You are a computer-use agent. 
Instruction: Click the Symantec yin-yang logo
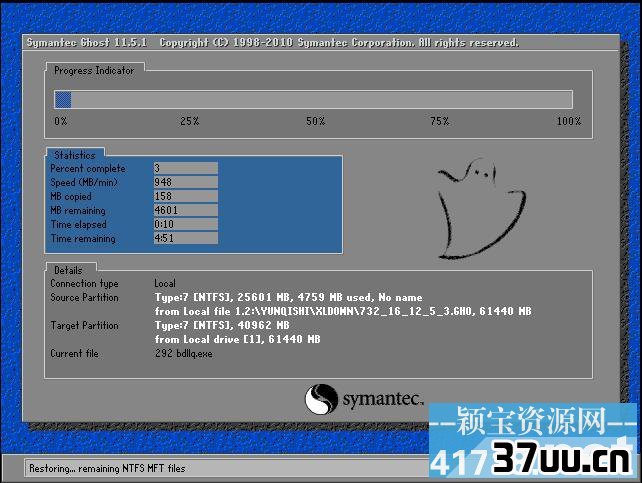(x=321, y=399)
